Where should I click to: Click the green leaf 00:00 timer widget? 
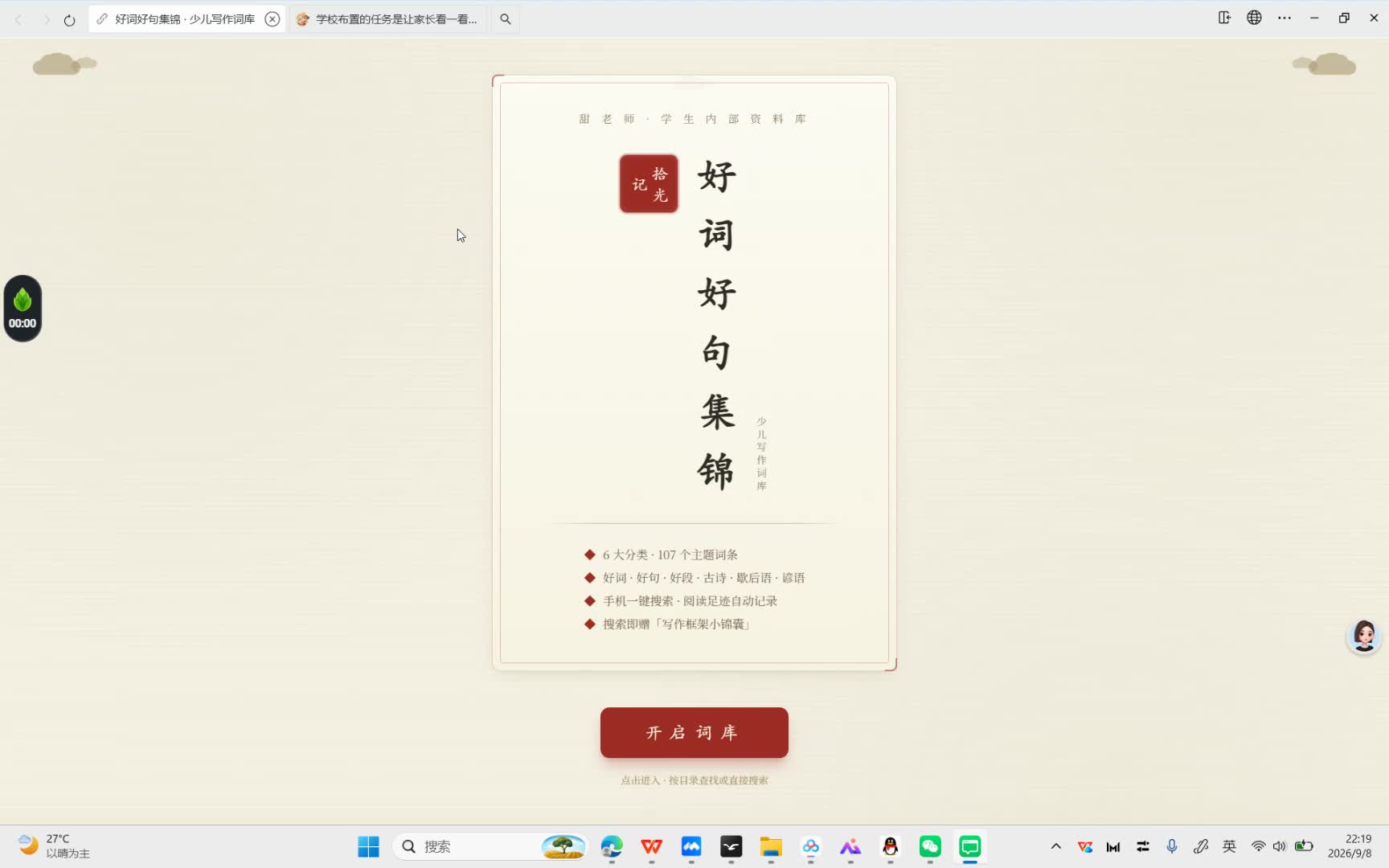pos(23,309)
